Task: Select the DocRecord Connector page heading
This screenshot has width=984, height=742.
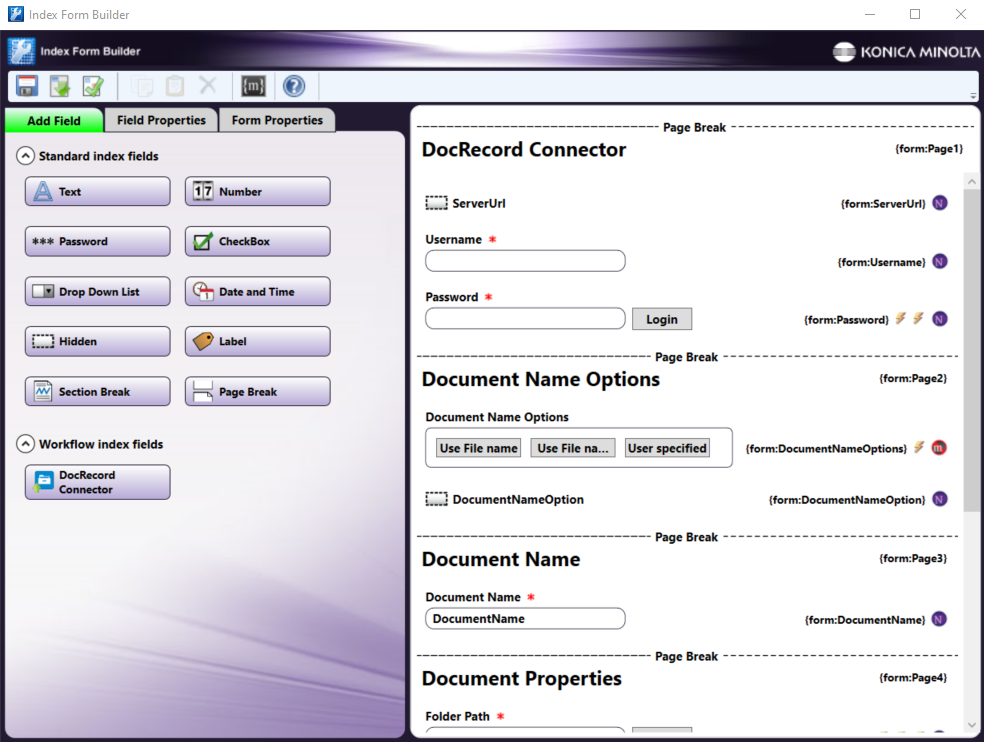Action: [x=523, y=149]
